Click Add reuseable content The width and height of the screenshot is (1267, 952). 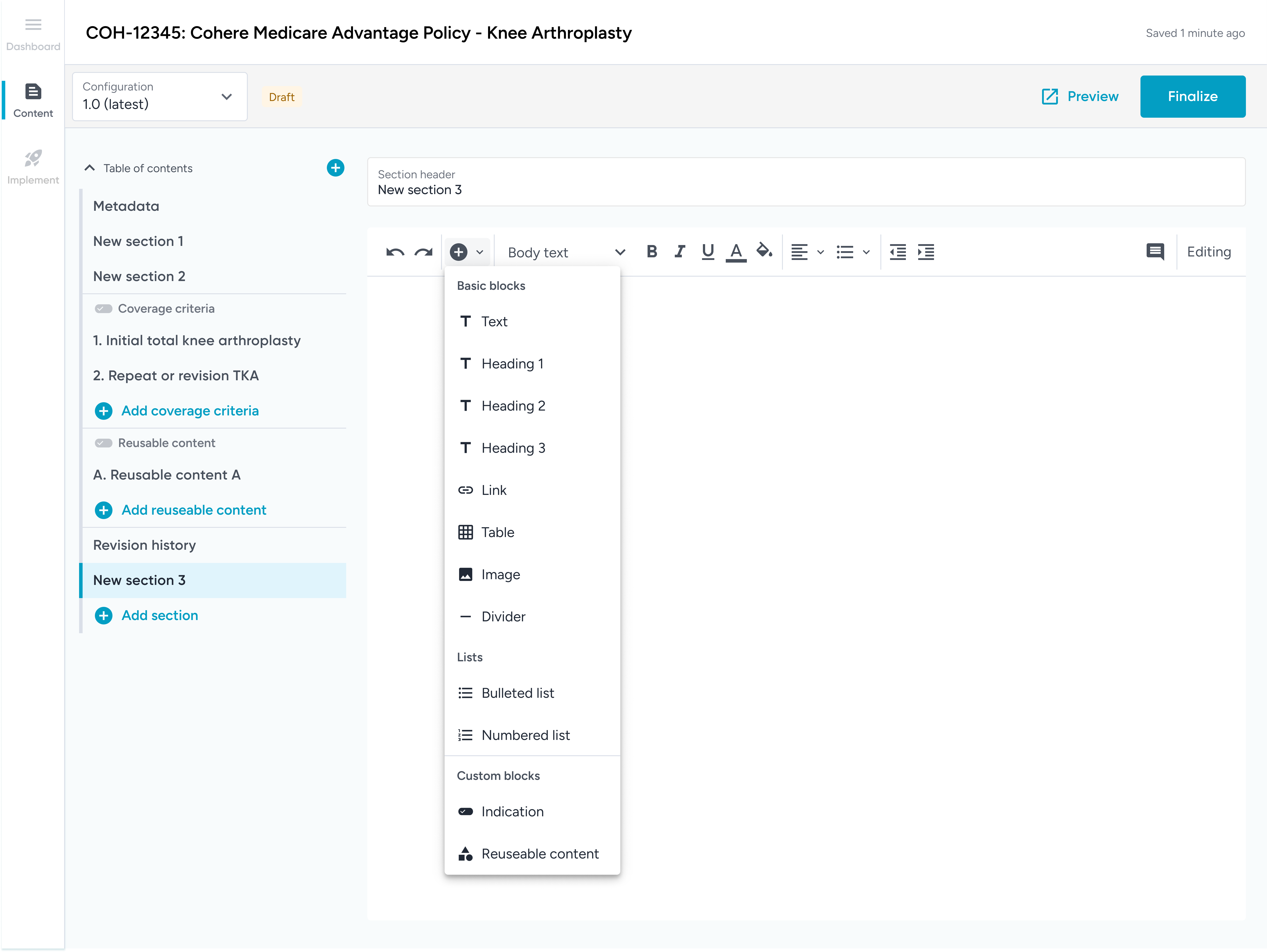point(180,510)
